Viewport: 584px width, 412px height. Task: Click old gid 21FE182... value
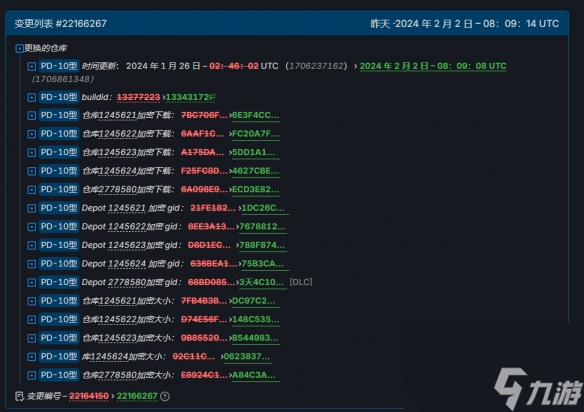coord(213,208)
